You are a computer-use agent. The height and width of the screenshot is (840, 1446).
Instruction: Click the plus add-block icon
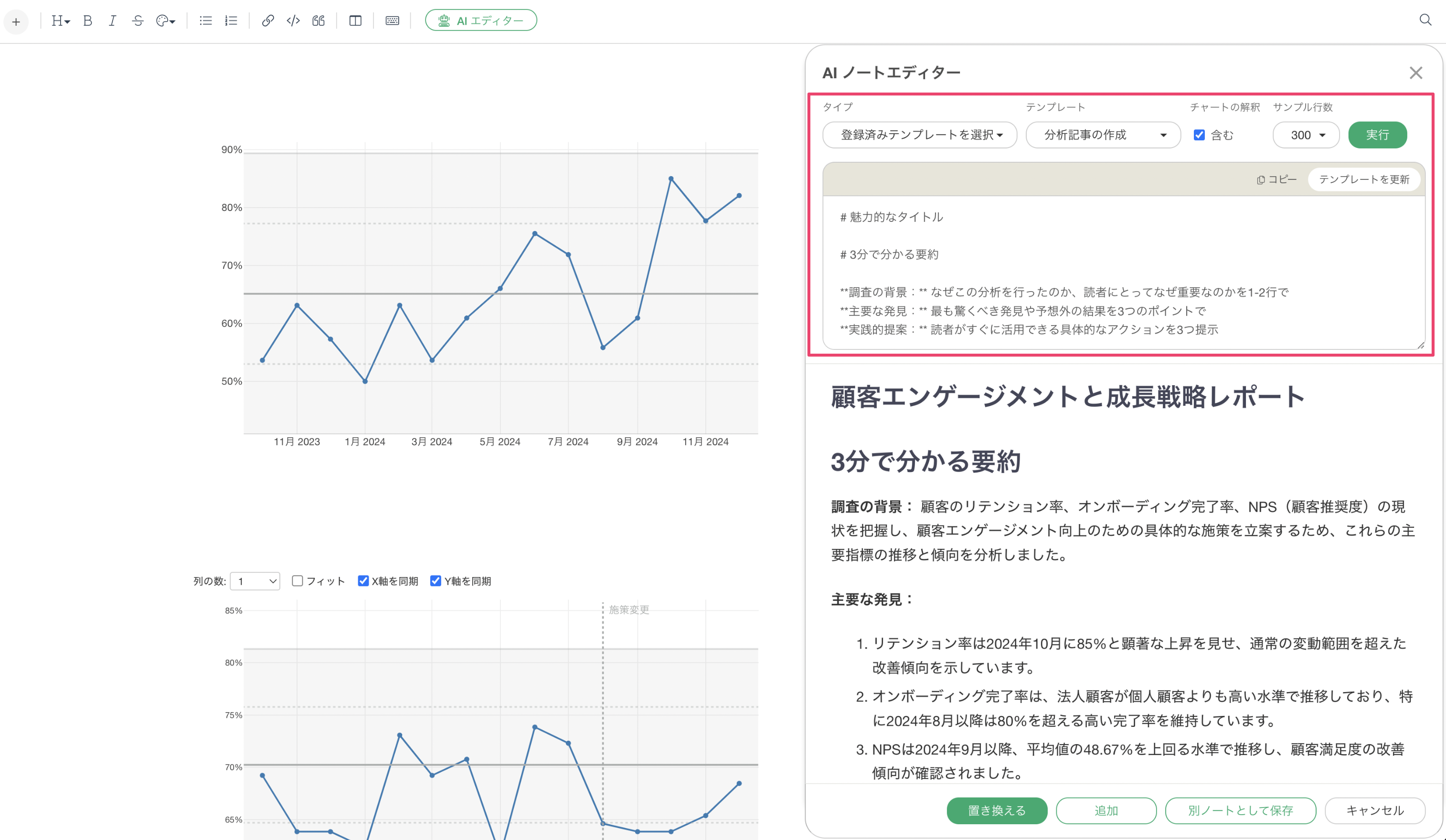[x=16, y=22]
